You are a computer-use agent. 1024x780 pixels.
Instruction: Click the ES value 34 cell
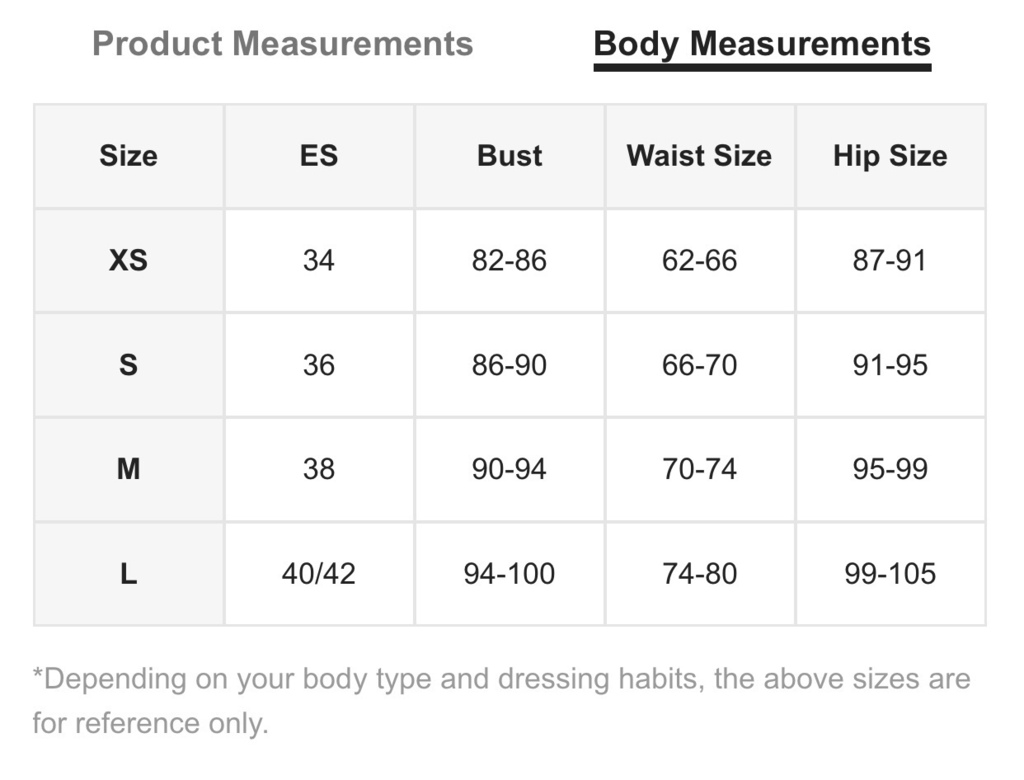[x=319, y=261]
